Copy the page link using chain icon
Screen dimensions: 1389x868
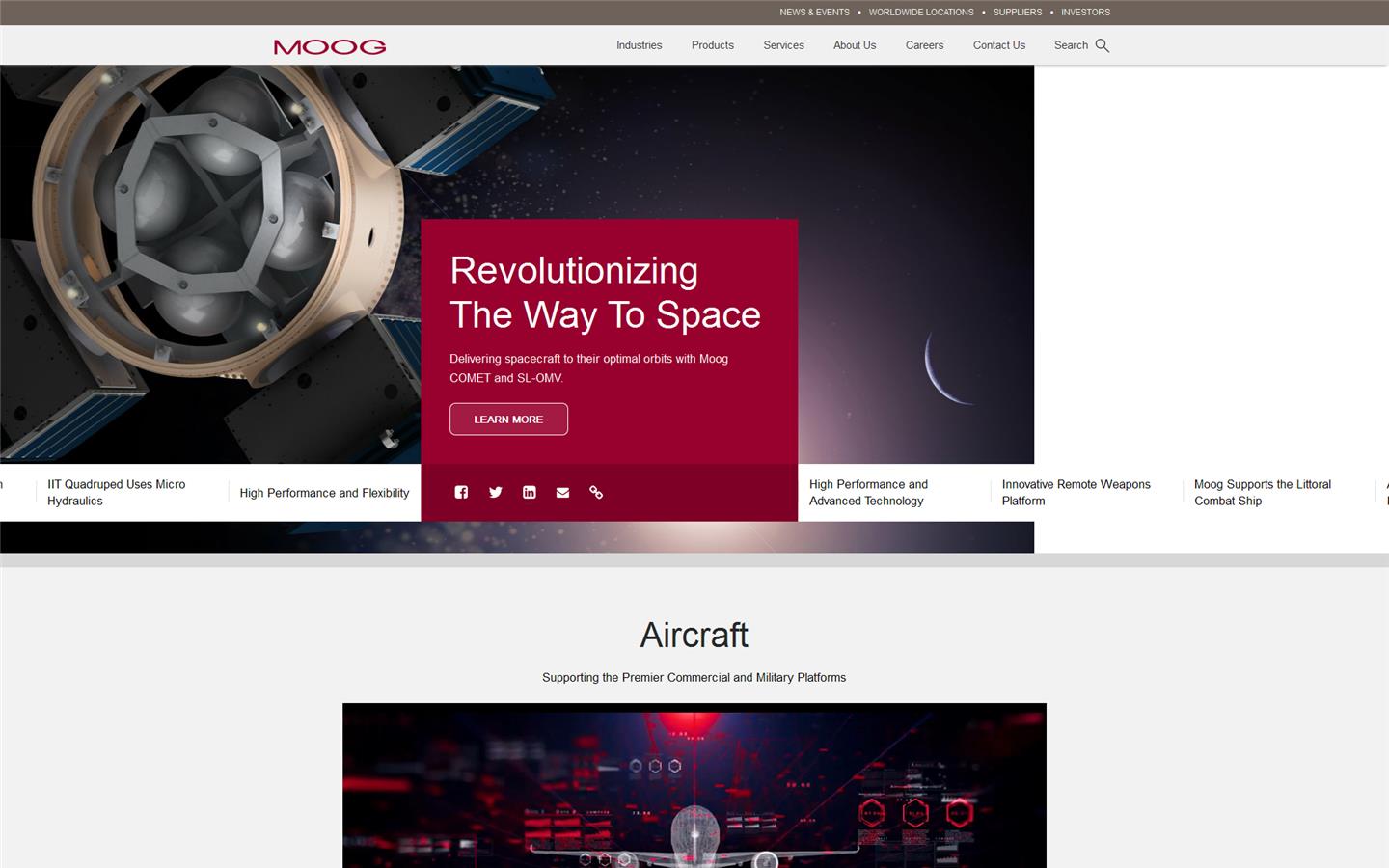(596, 492)
